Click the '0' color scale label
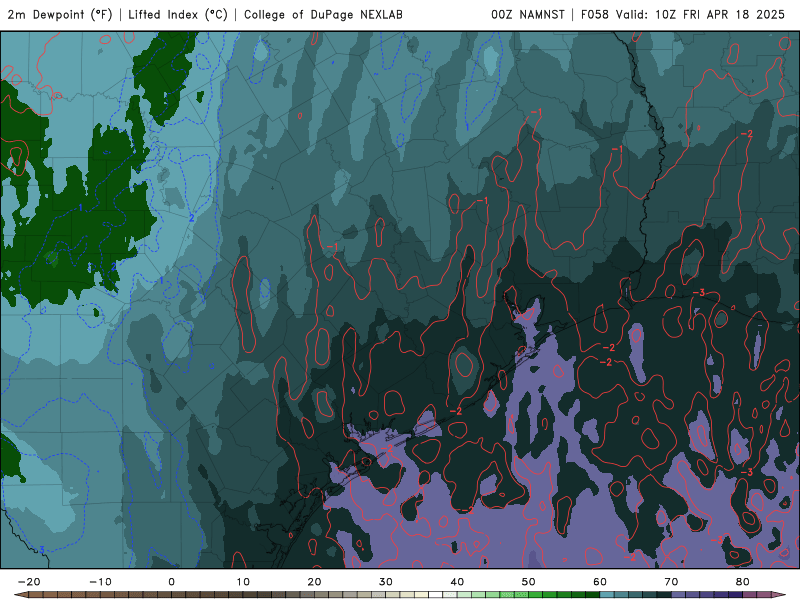The image size is (800, 600). click(x=171, y=582)
